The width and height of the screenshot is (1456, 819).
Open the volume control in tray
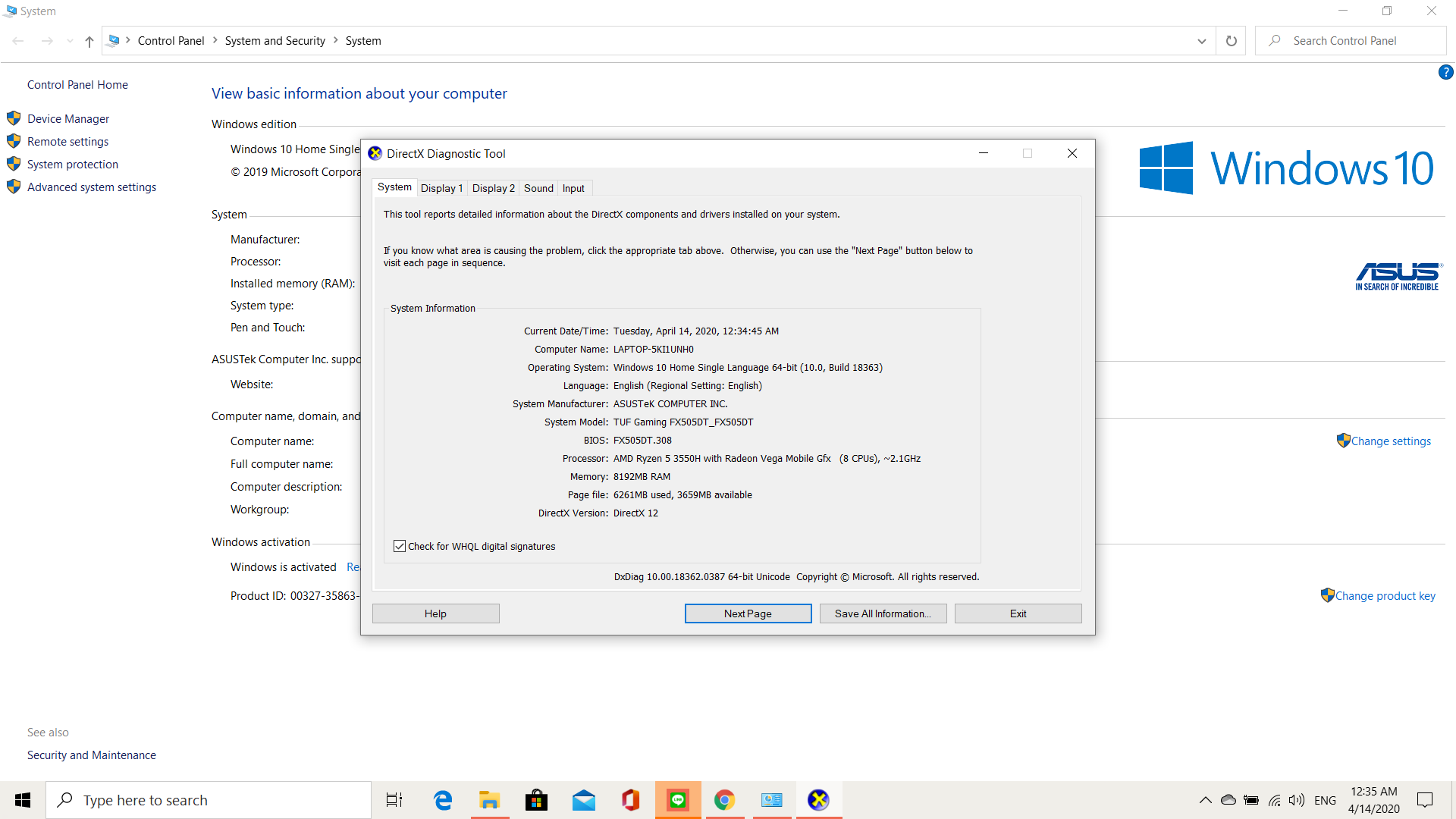click(x=1297, y=800)
